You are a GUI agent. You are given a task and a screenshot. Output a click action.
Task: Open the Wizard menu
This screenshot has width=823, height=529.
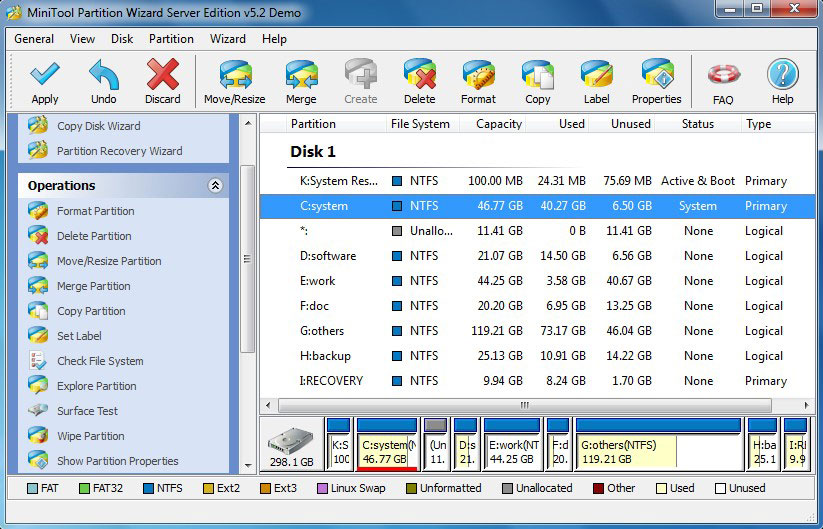[228, 39]
